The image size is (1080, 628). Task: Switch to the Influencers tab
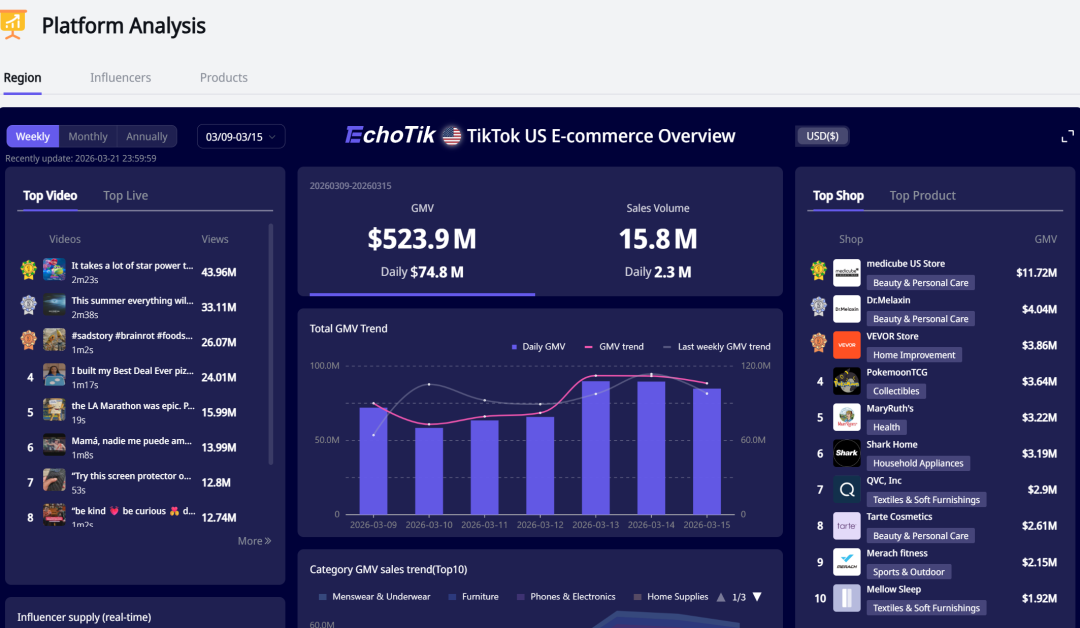tap(120, 78)
